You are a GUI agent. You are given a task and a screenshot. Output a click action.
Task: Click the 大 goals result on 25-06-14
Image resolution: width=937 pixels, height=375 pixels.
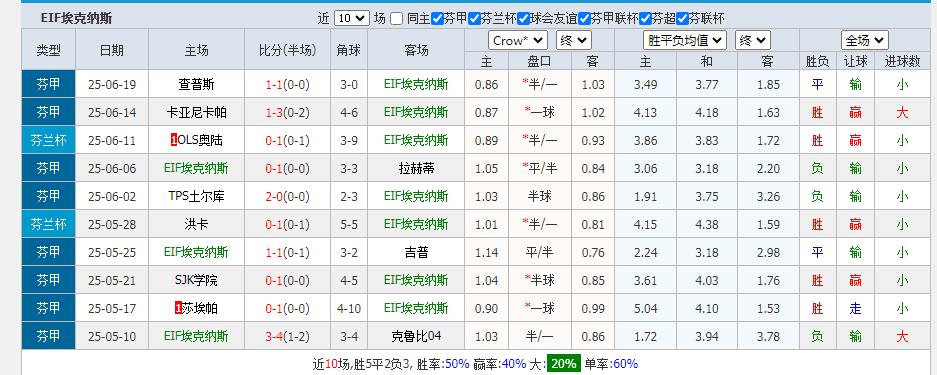(902, 112)
